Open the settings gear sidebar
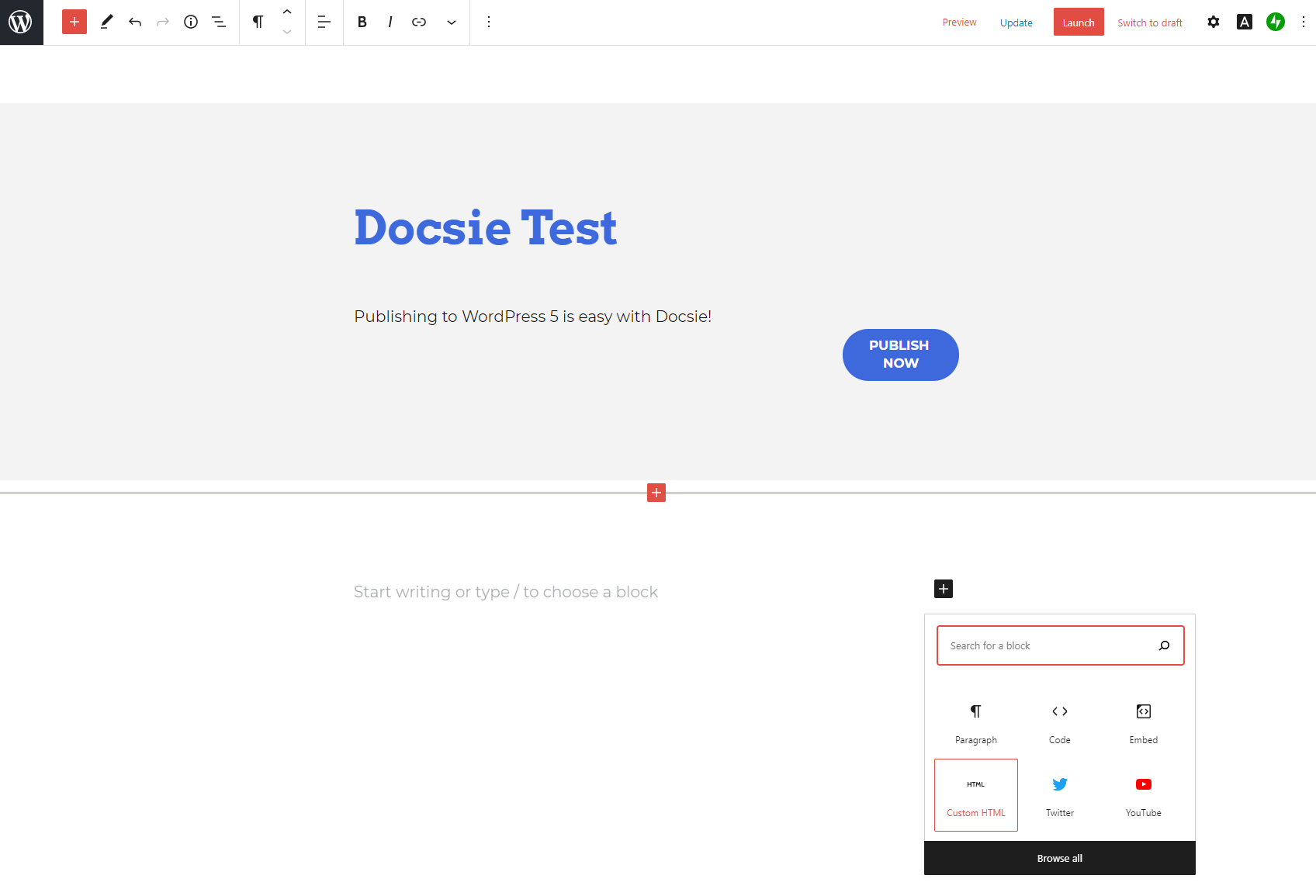 click(x=1214, y=22)
